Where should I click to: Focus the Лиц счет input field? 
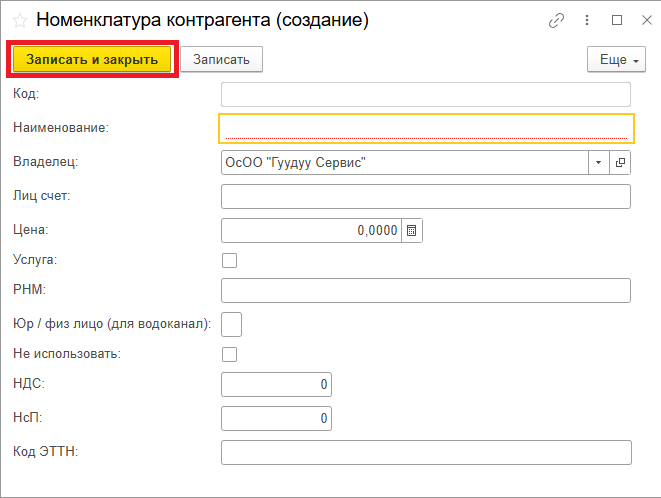pos(426,197)
